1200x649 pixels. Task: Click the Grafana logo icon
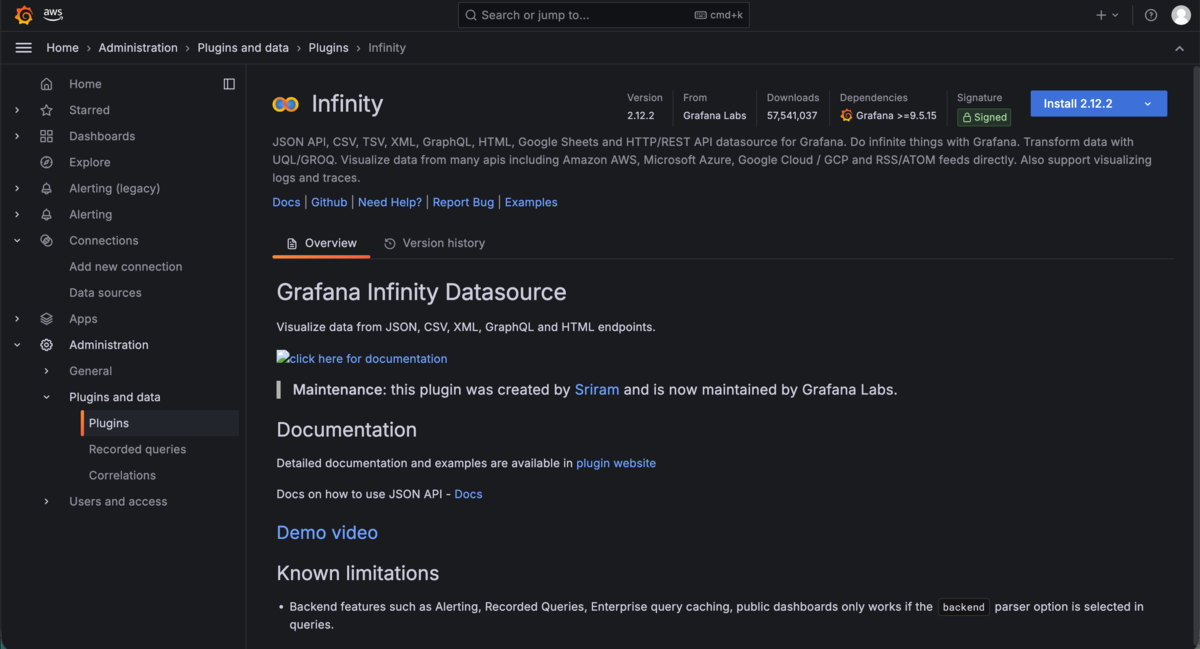pos(23,15)
